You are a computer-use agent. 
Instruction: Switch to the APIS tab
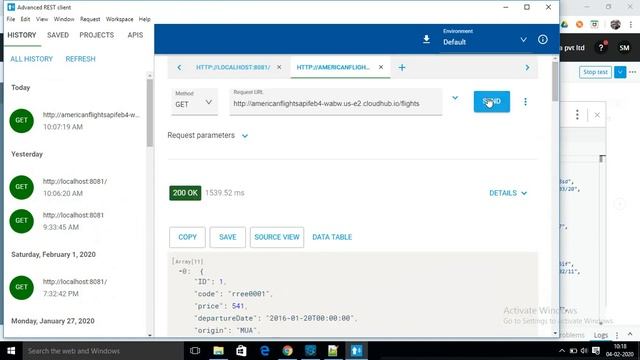coord(135,35)
